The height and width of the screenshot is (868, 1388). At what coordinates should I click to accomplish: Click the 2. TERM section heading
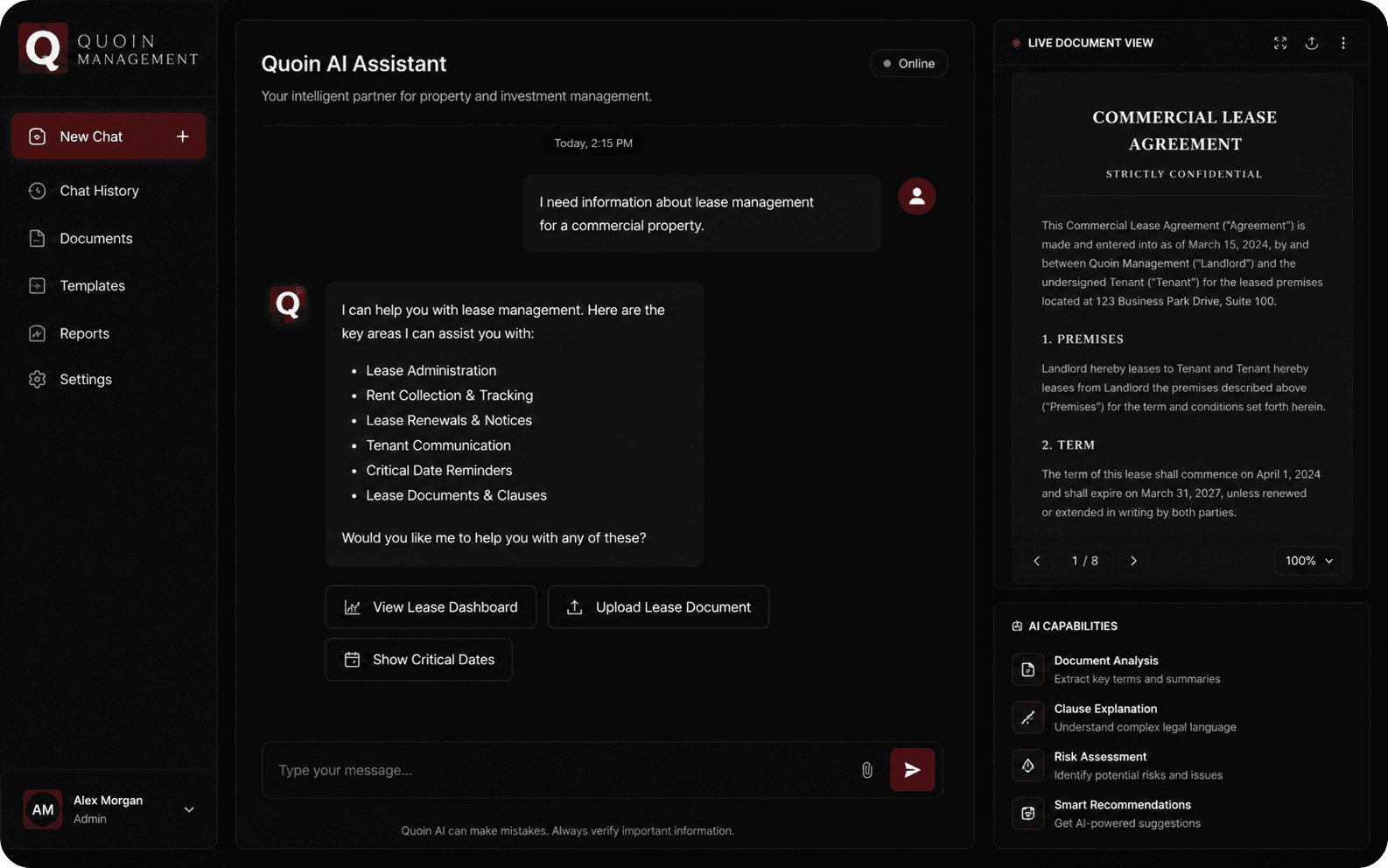[x=1068, y=445]
